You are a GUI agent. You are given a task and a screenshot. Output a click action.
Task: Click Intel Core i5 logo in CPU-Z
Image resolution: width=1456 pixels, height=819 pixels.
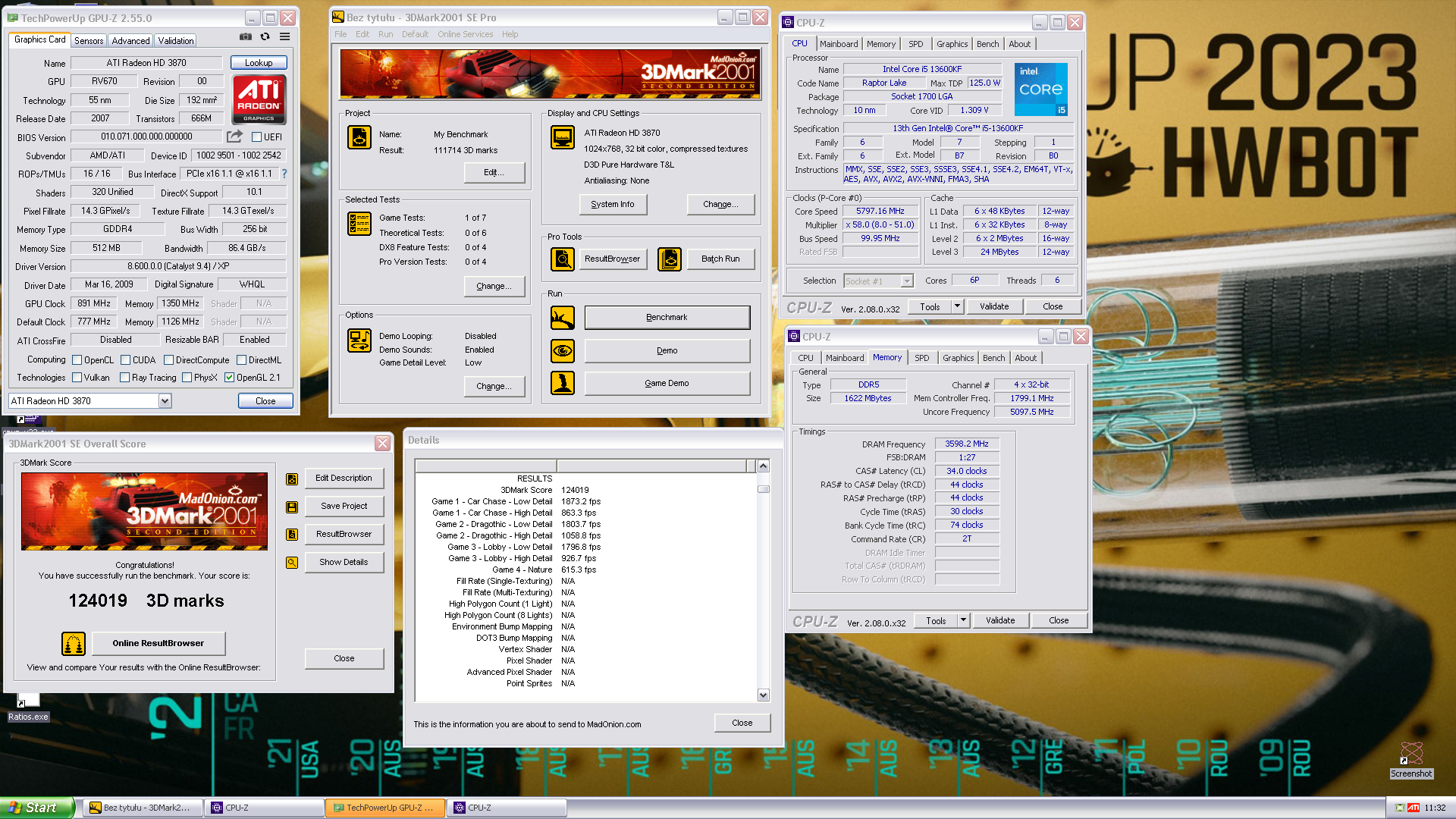(1041, 89)
